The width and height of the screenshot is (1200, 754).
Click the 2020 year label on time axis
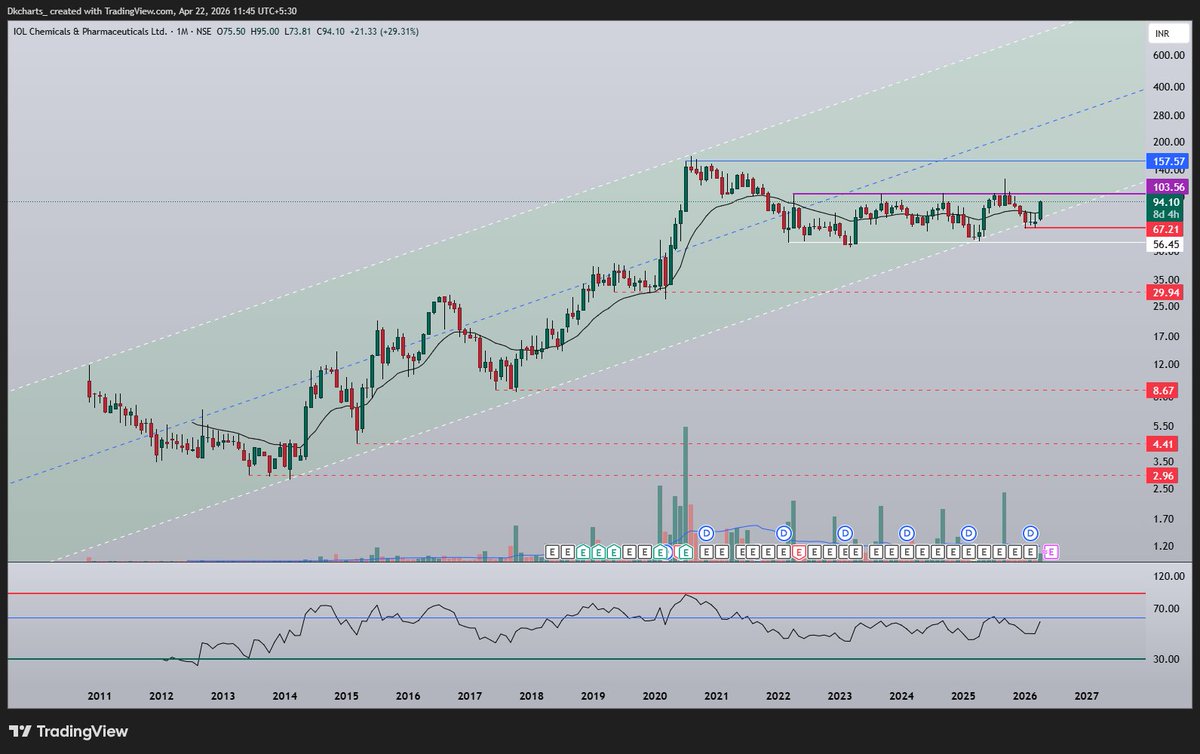coord(655,695)
